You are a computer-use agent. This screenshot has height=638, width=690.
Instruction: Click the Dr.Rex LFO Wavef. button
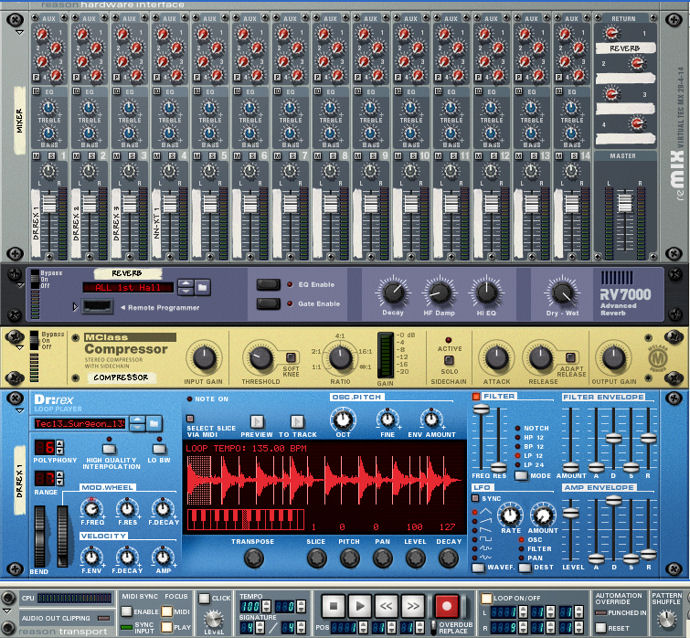coord(478,568)
